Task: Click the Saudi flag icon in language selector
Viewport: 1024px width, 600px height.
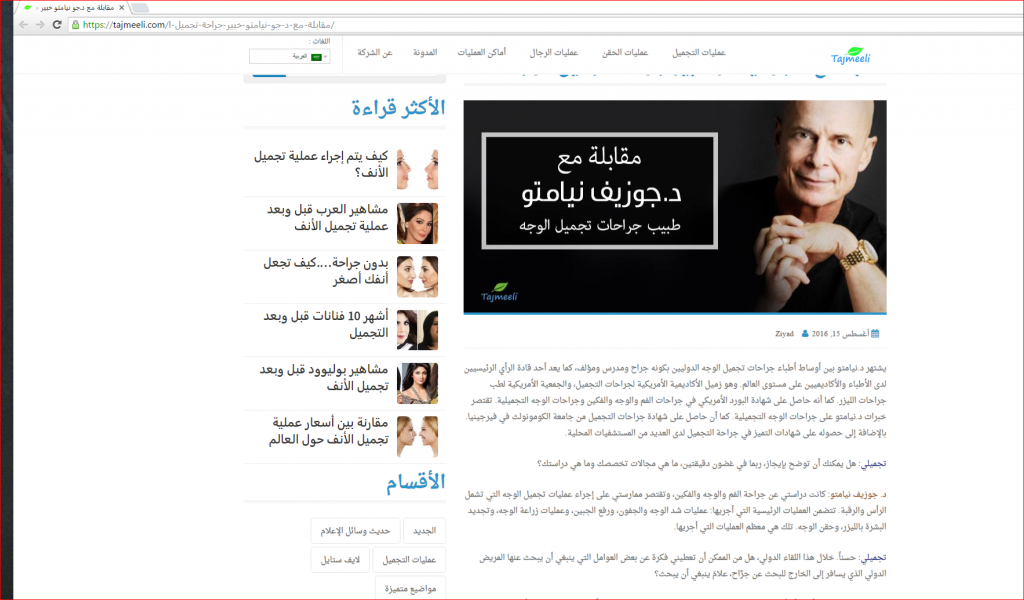Action: (317, 57)
